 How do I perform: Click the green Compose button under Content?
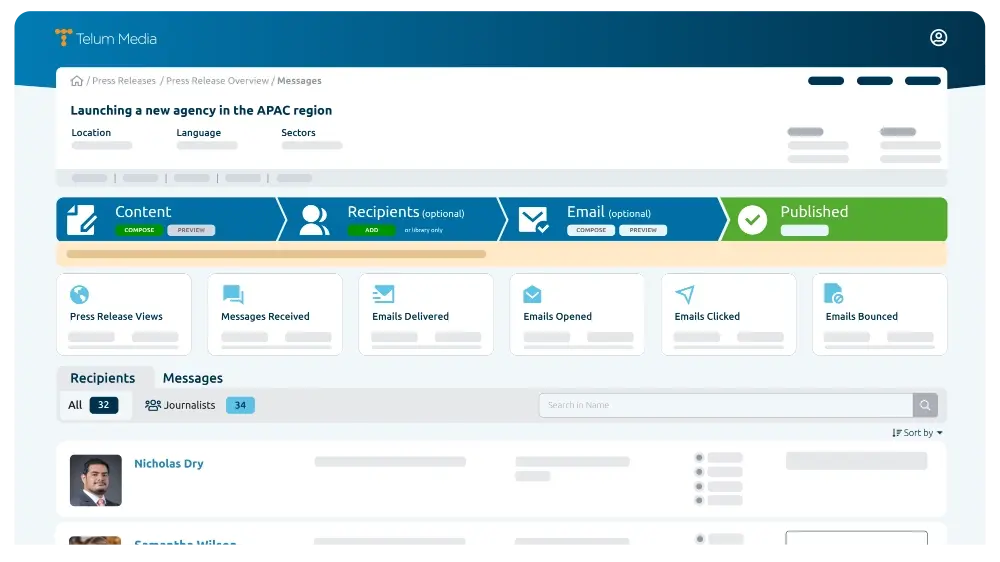[x=139, y=230]
